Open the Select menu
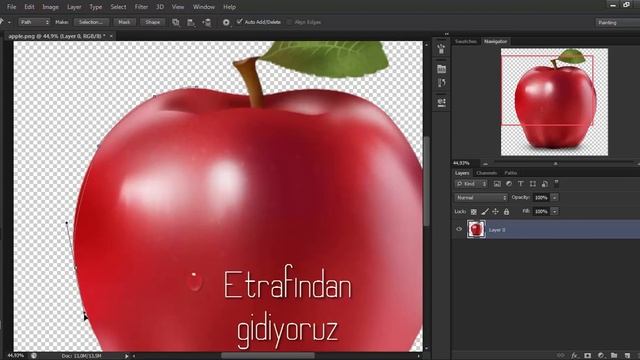The image size is (640, 360). (118, 7)
